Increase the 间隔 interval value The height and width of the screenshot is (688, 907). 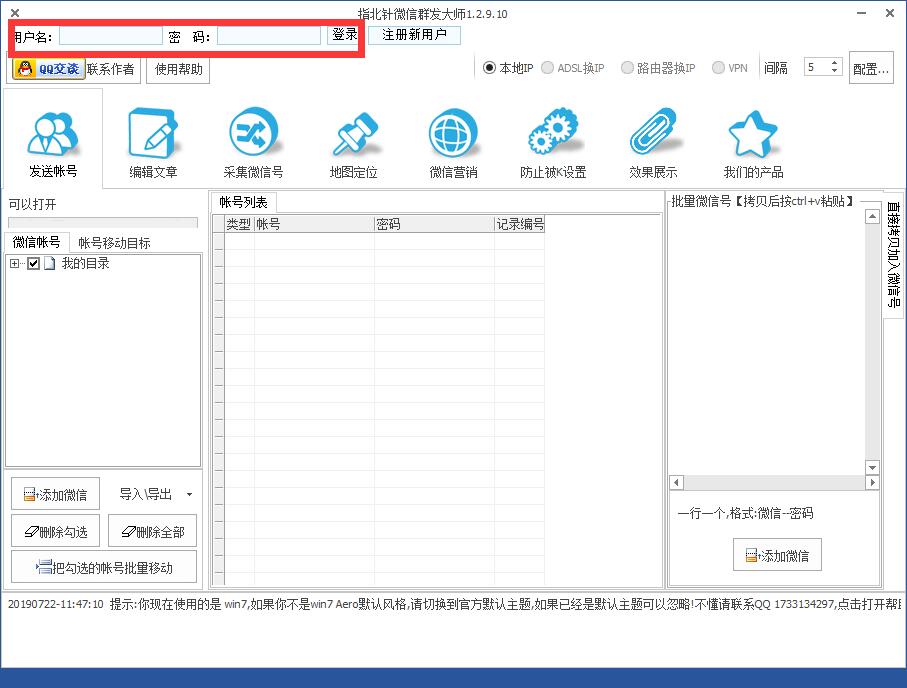pyautogui.click(x=834, y=62)
